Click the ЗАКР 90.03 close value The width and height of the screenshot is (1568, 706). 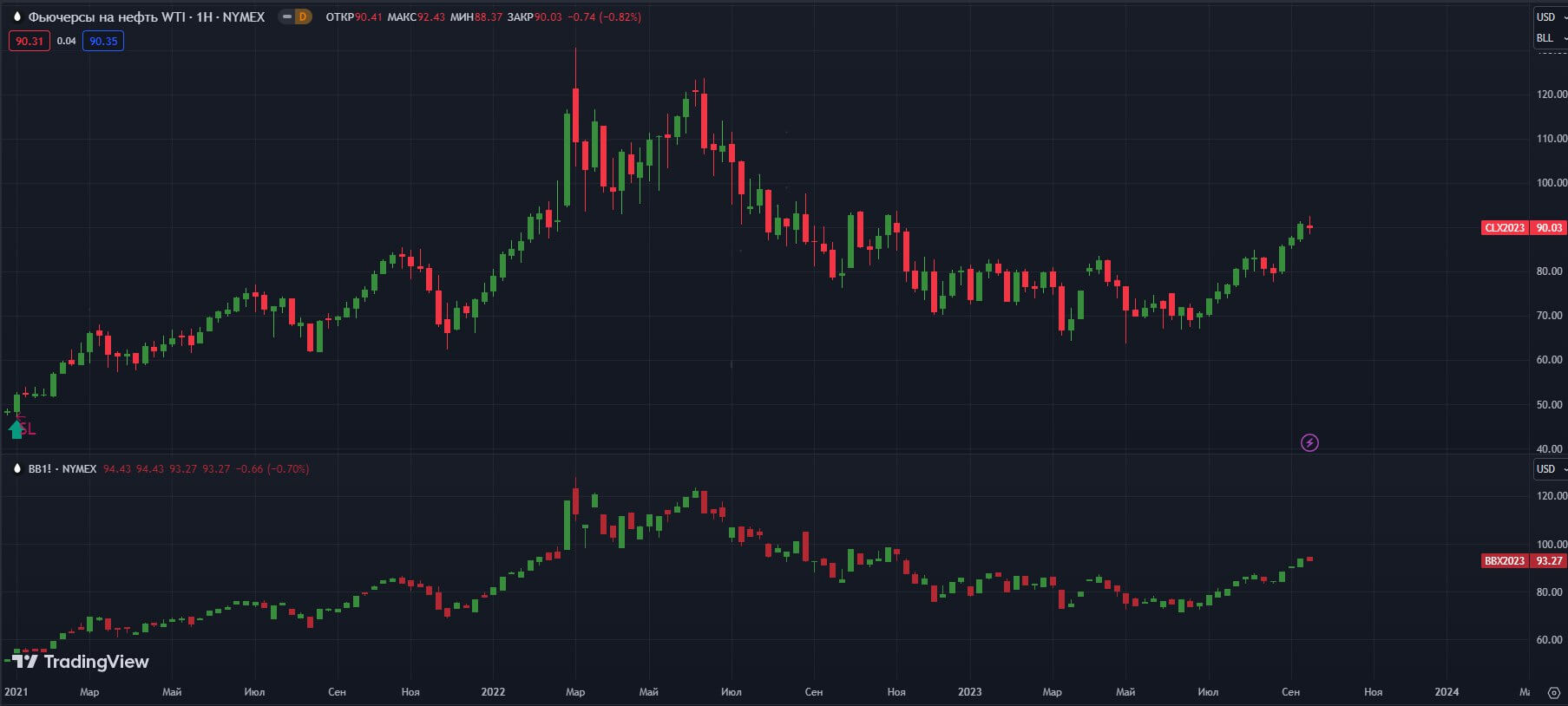click(535, 16)
